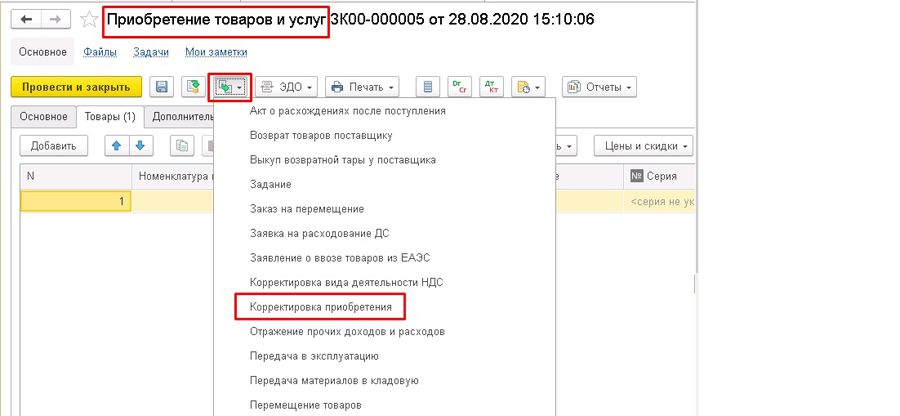900x416 pixels.
Task: Choose Корректировка приобретения
Action: tap(321, 307)
